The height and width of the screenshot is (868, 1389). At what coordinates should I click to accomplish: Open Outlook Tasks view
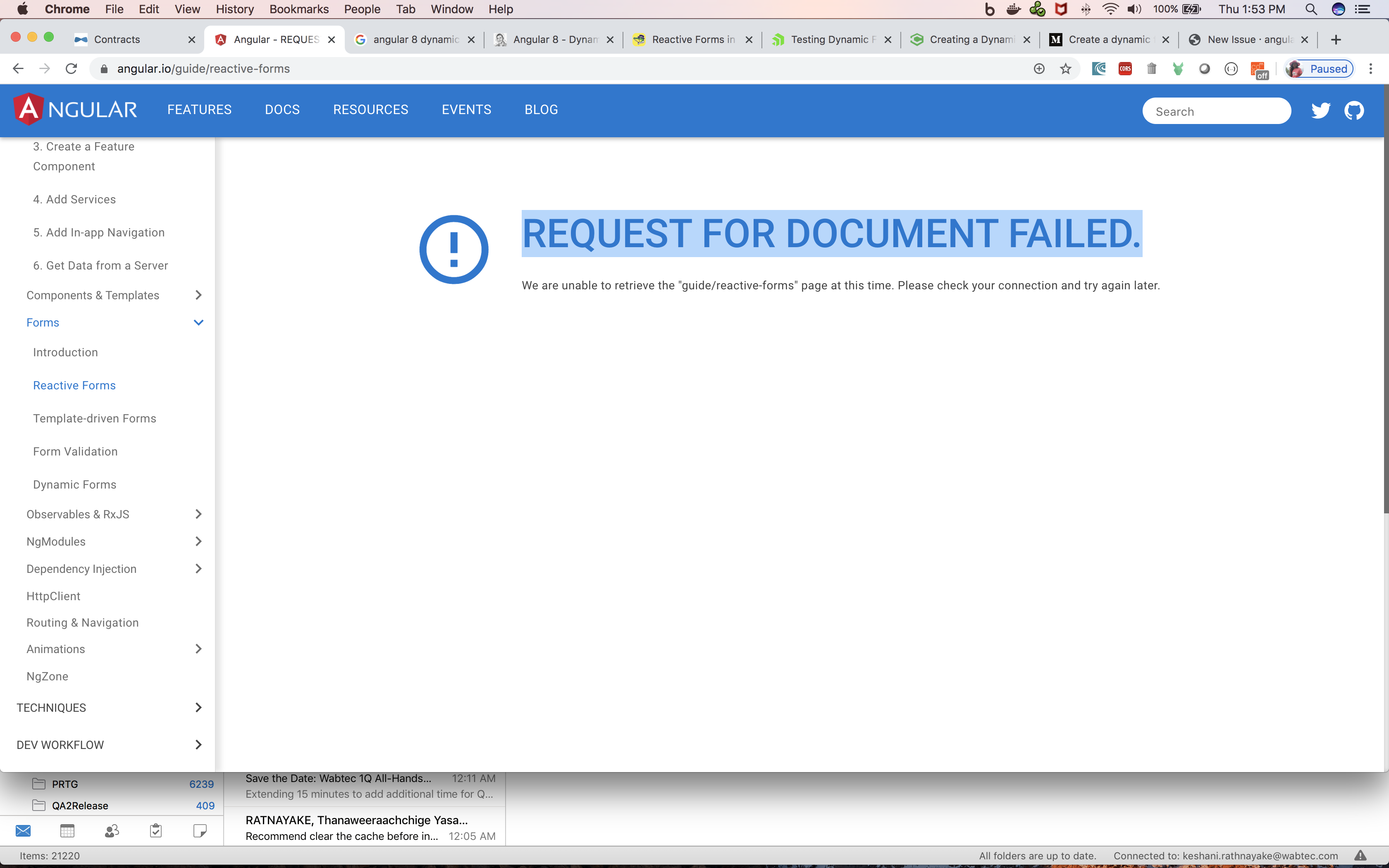(x=155, y=831)
